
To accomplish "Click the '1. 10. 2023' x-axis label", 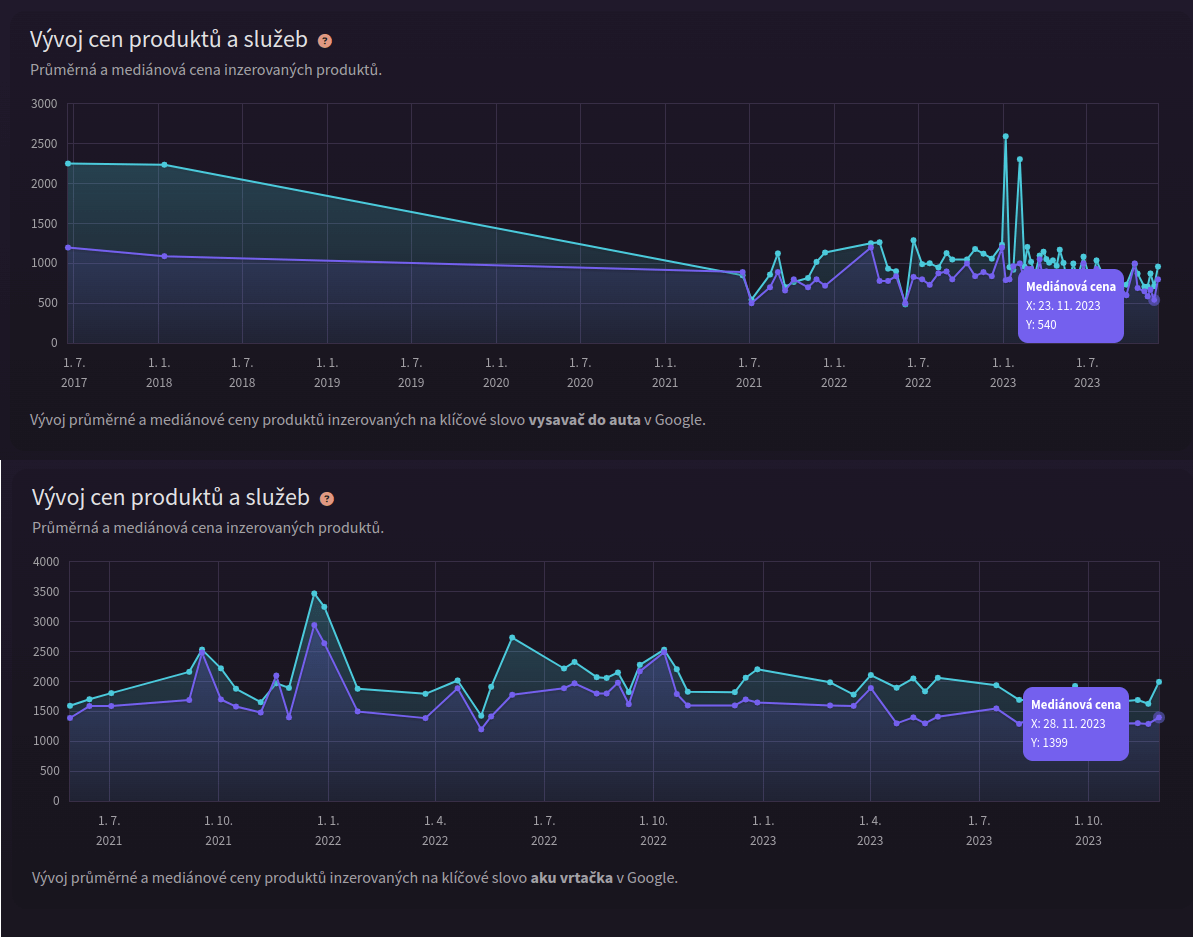I will [1088, 831].
